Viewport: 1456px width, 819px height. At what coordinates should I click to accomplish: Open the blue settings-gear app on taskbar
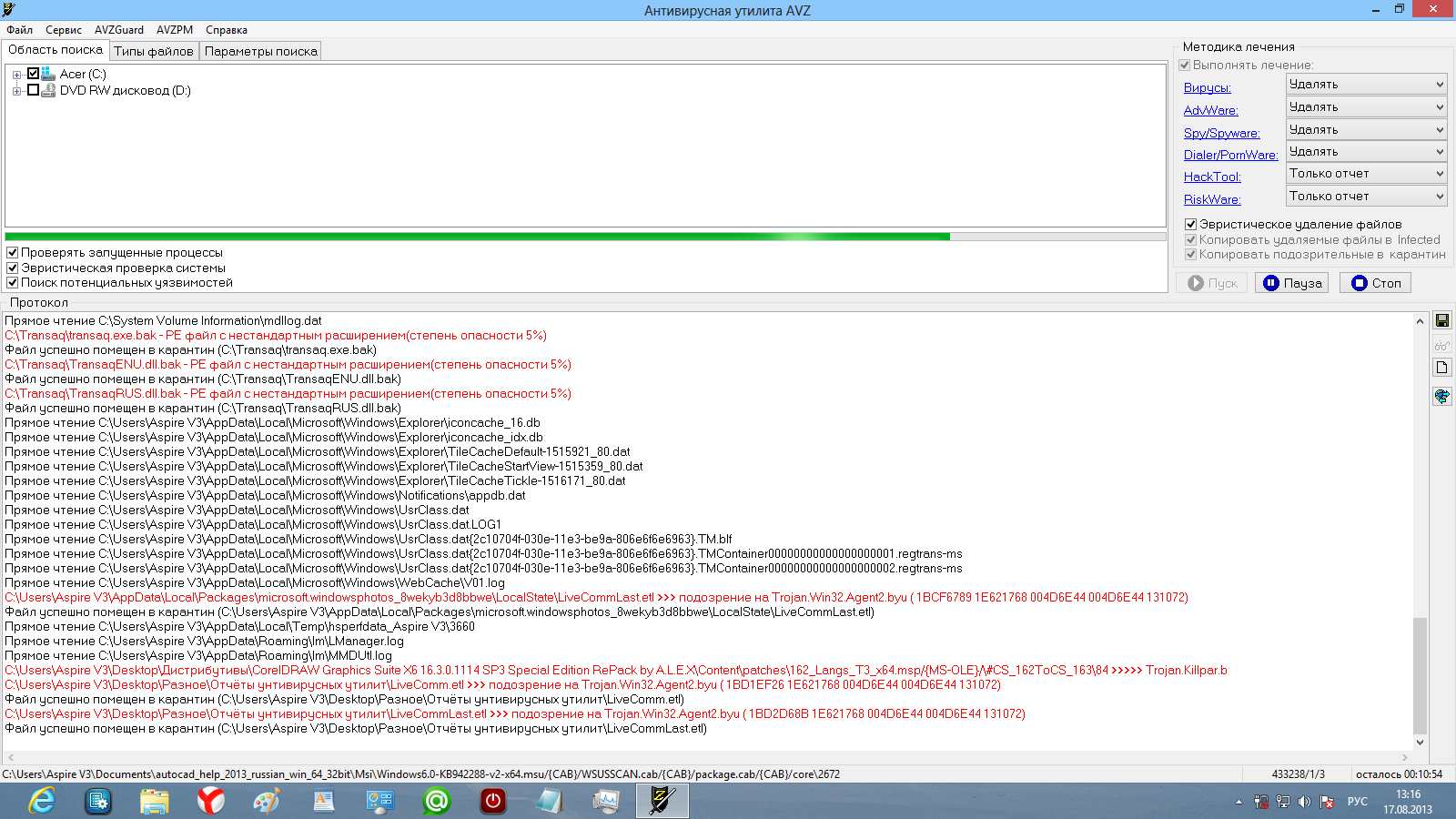pos(98,801)
